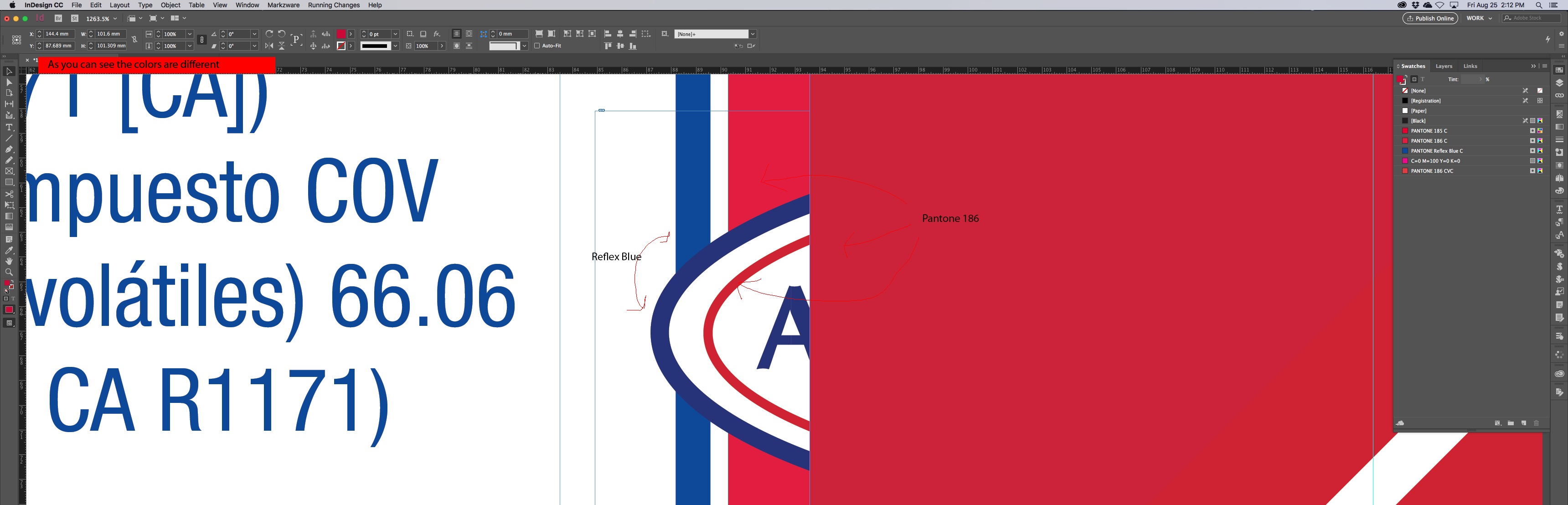Image resolution: width=1568 pixels, height=505 pixels.
Task: Click the Publish Online button
Action: click(1430, 18)
